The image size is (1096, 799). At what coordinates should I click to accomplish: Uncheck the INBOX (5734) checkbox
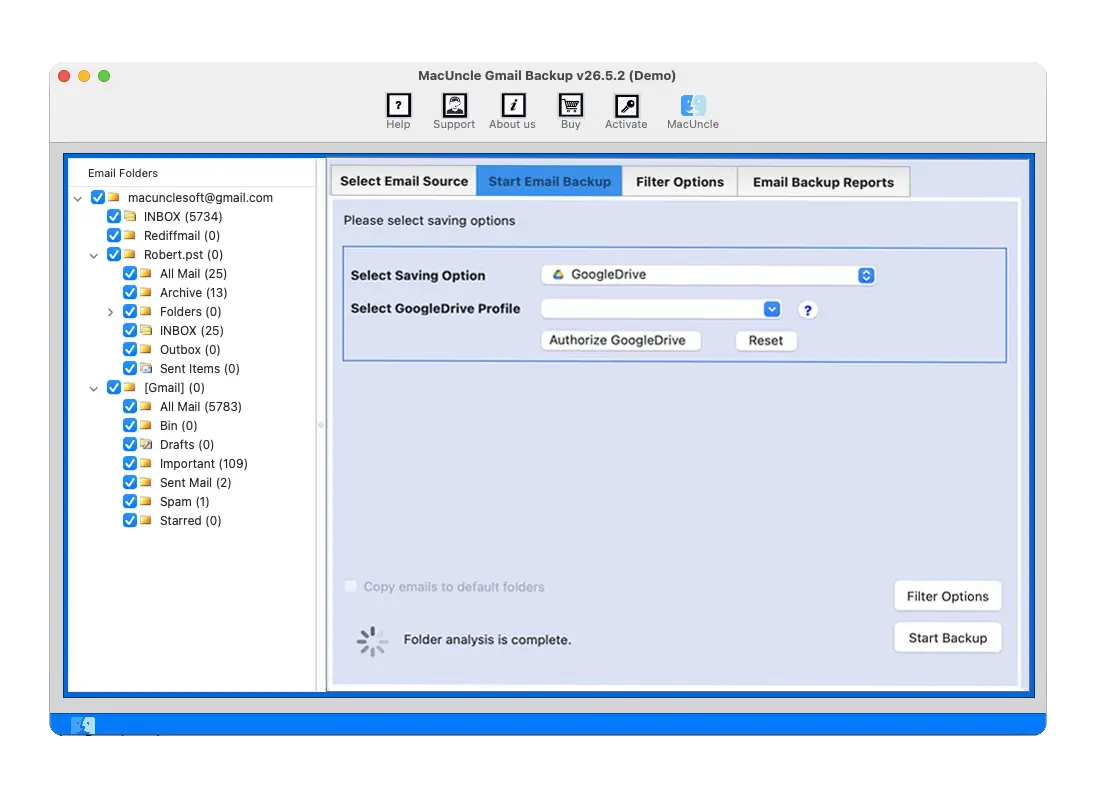click(x=114, y=217)
